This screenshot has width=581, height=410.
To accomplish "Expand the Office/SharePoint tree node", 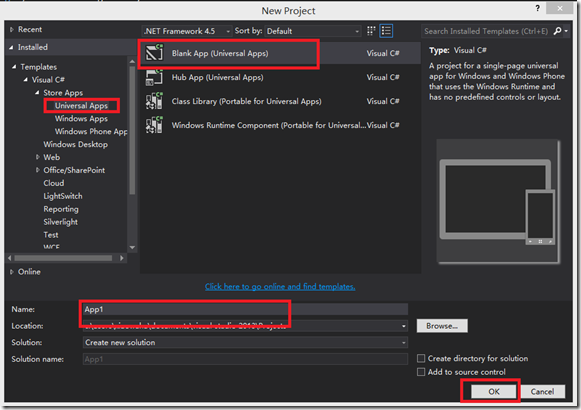I will (x=37, y=170).
